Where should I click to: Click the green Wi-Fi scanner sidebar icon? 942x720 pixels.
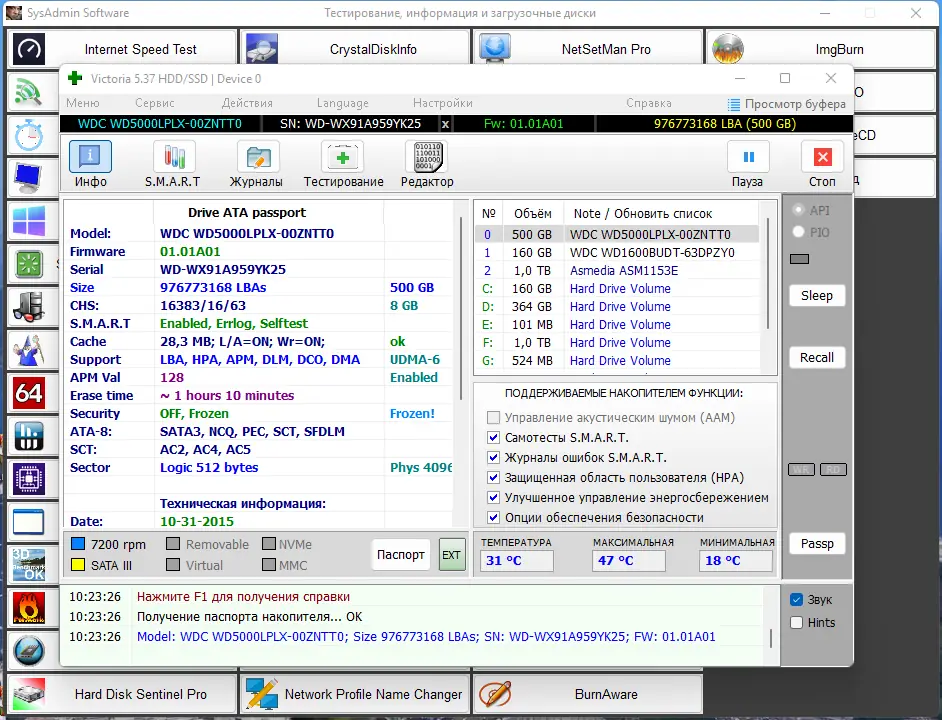28,92
